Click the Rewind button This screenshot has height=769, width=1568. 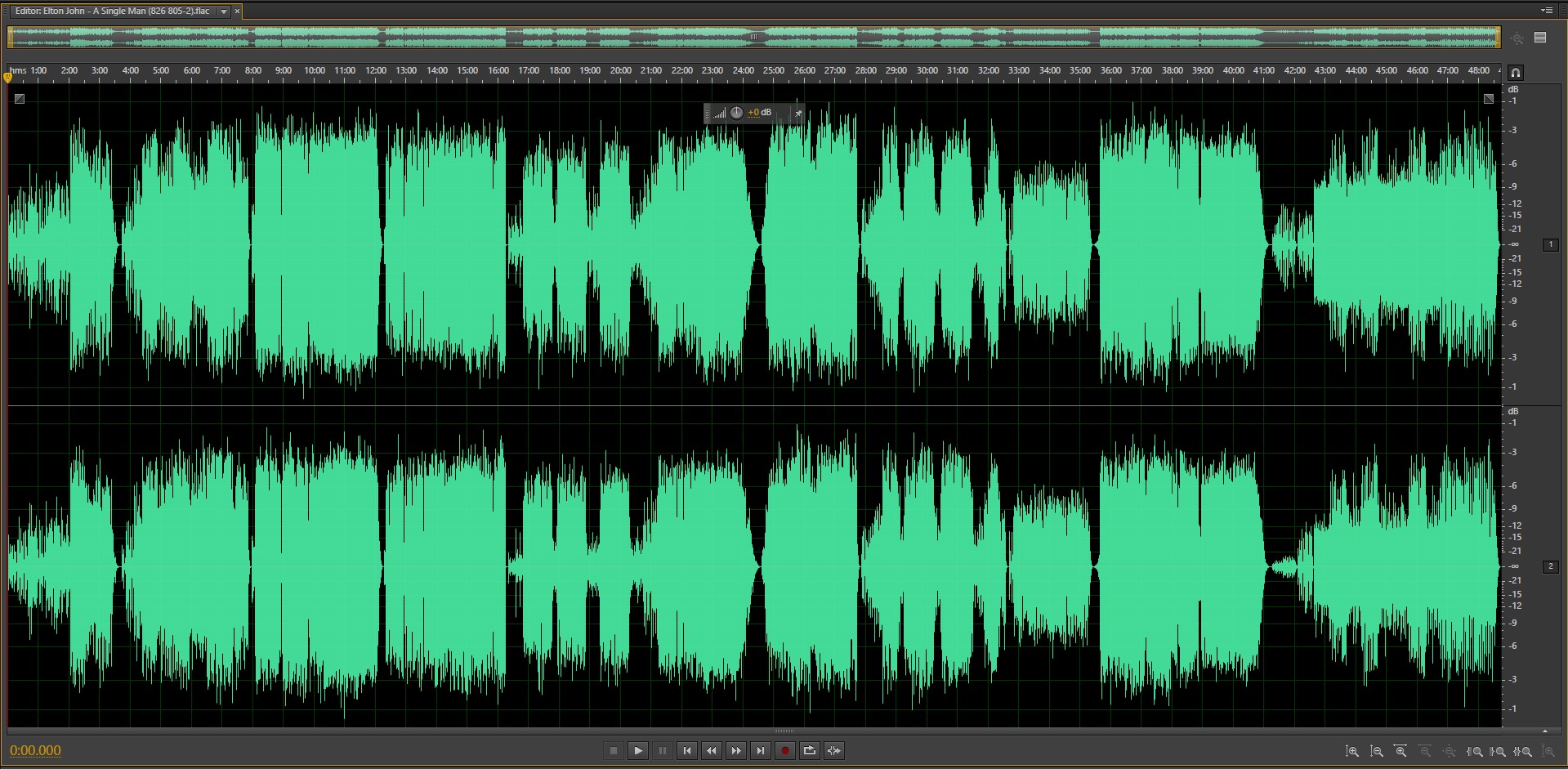[x=711, y=750]
